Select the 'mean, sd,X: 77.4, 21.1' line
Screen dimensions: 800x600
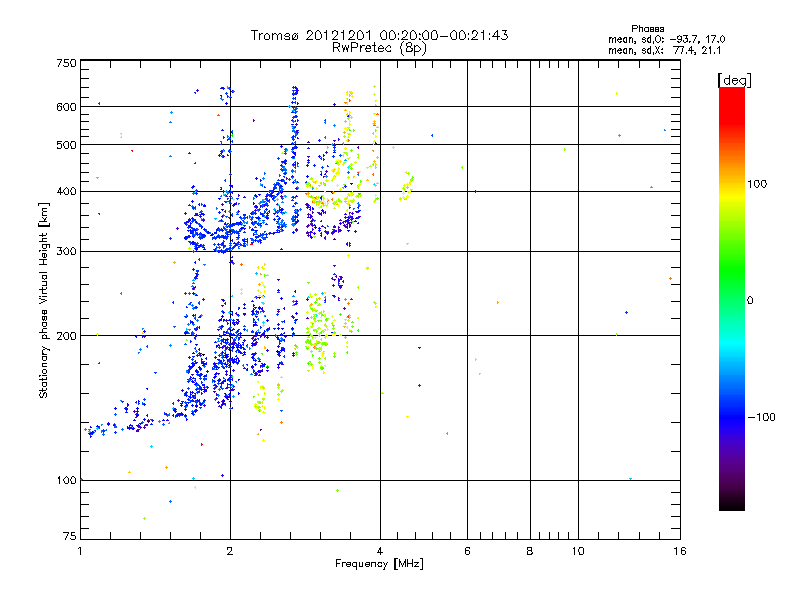[x=664, y=50]
